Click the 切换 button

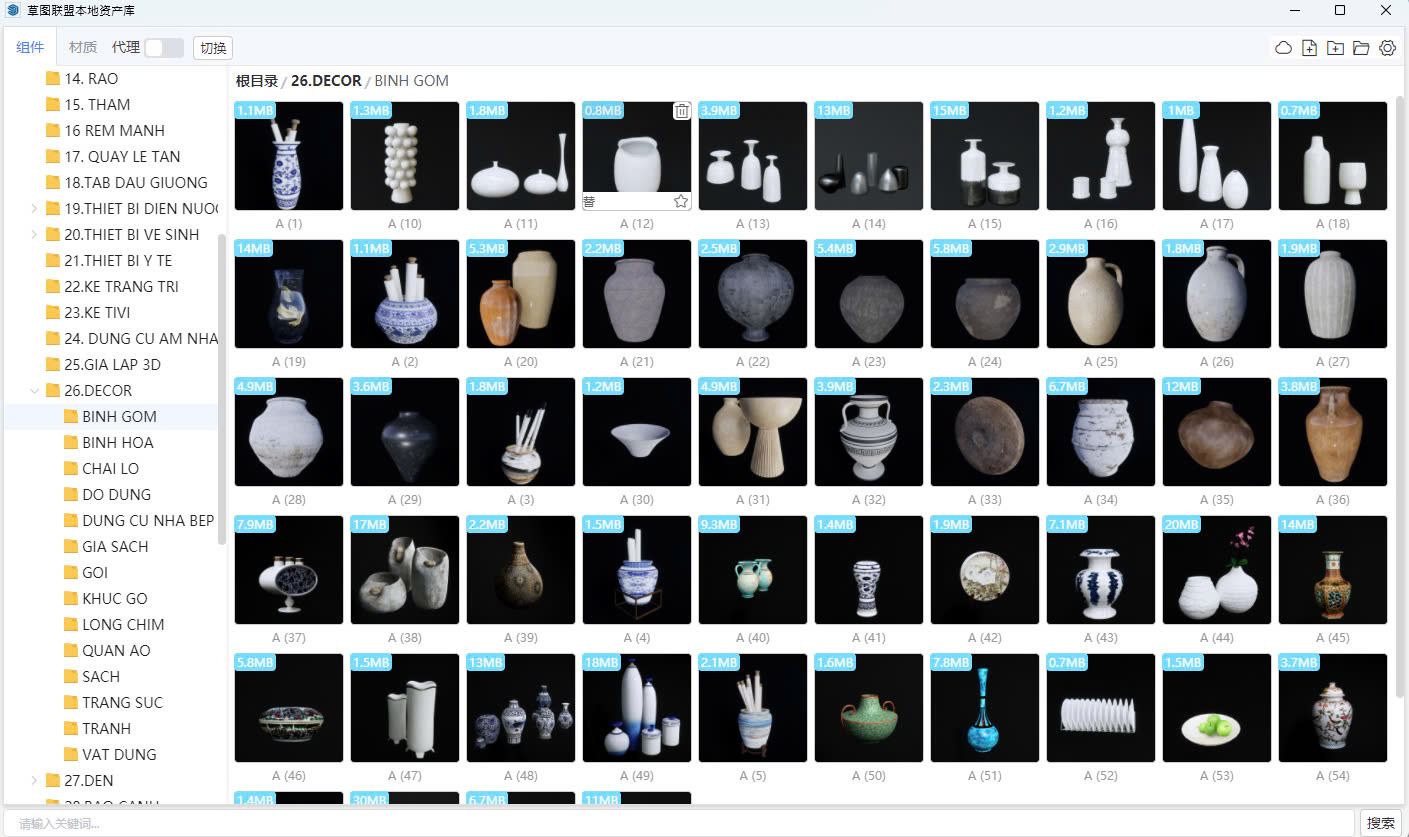(212, 48)
